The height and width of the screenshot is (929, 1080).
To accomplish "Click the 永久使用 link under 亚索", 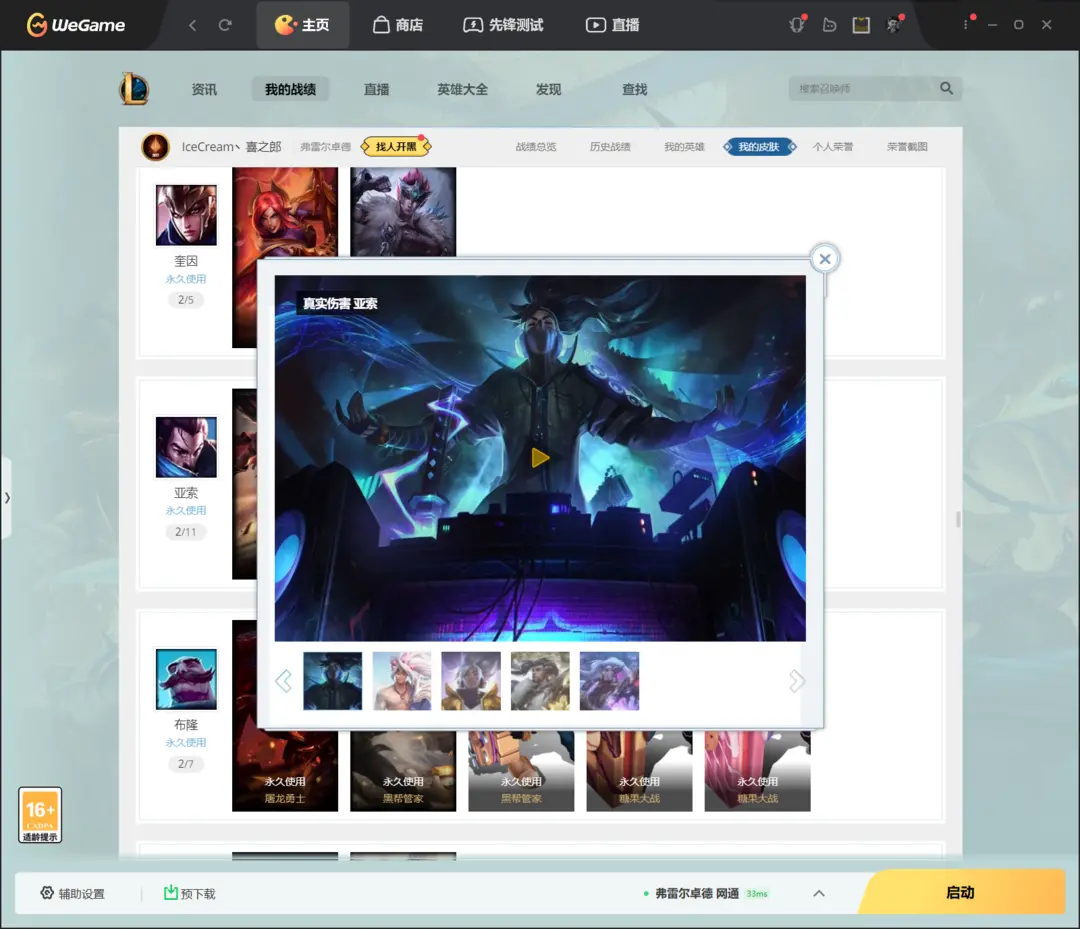I will coord(186,510).
